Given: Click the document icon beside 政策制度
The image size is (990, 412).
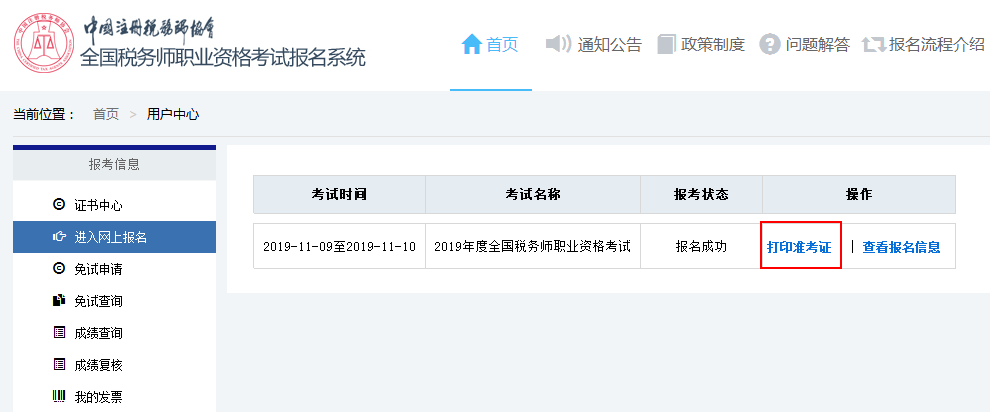Looking at the screenshot, I should (x=666, y=44).
